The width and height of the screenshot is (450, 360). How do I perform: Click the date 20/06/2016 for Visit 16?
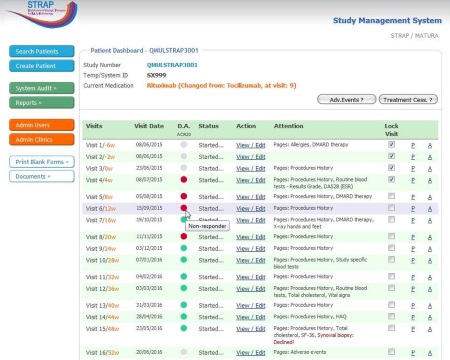click(149, 352)
